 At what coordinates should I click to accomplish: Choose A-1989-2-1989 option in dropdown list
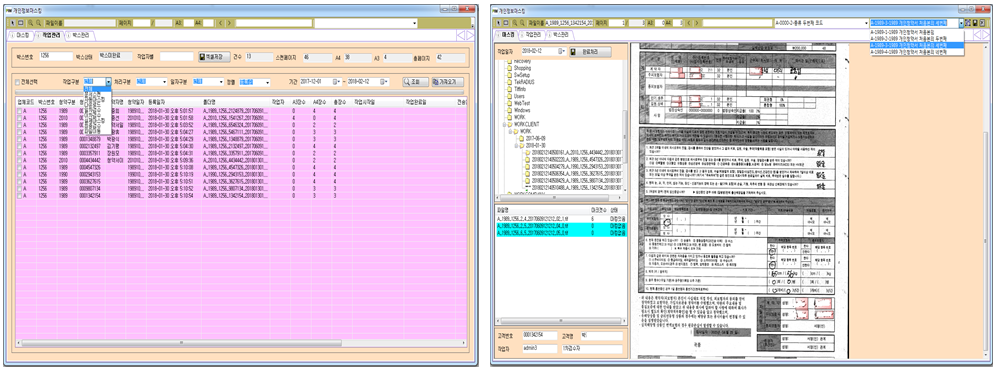[x=917, y=38]
